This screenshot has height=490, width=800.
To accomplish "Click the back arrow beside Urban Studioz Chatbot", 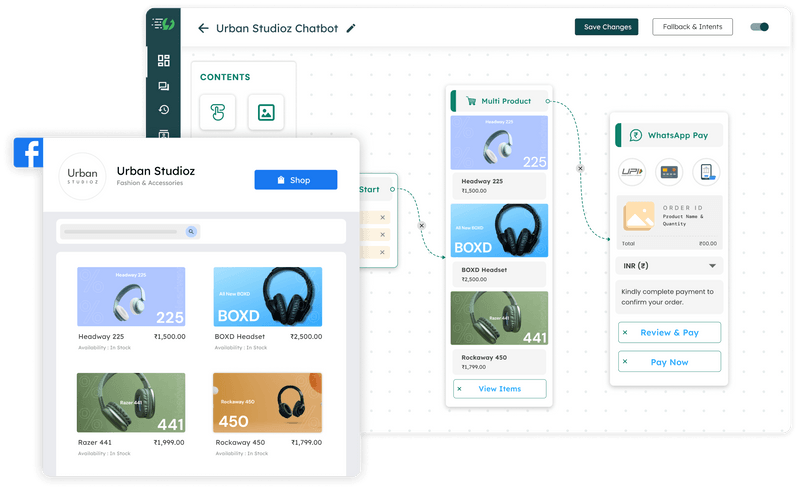I will coord(203,28).
